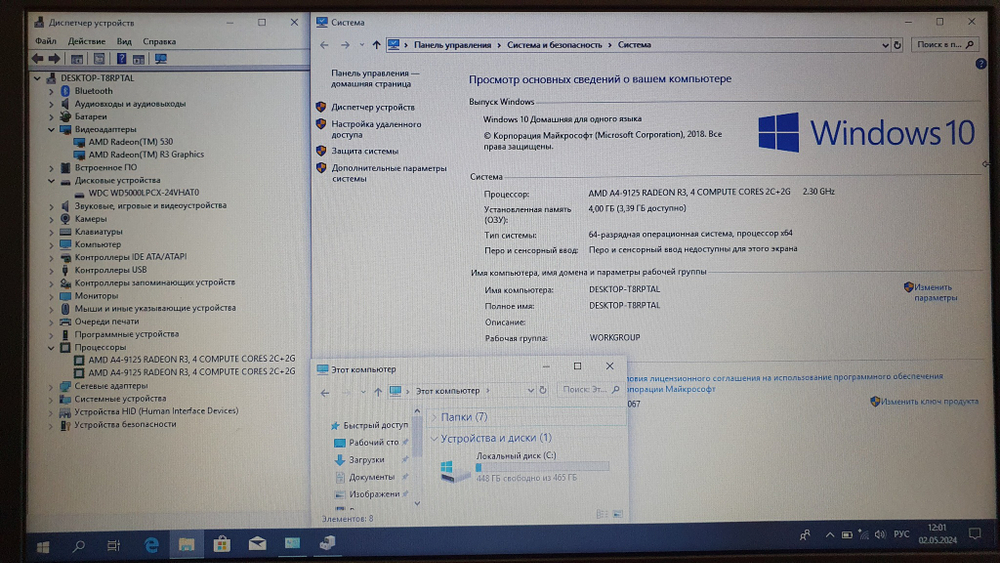This screenshot has width=1000, height=563.
Task: Select Рабочий стол in quick access
Action: tap(374, 442)
